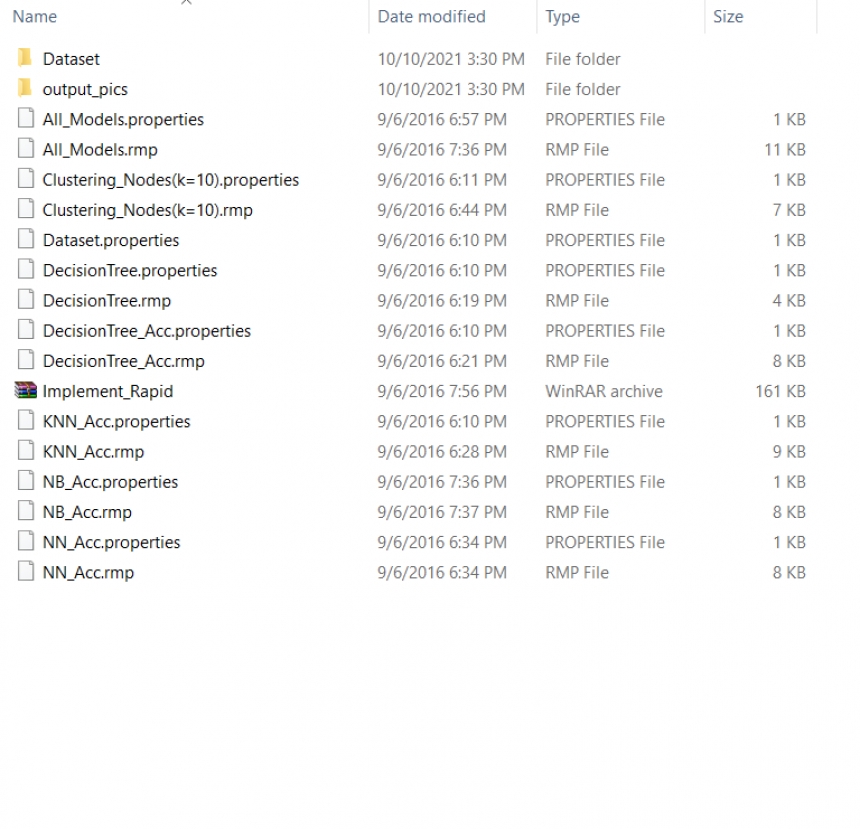Viewport: 860px width, 829px height.
Task: Sort files by the Type column header
Action: point(562,16)
